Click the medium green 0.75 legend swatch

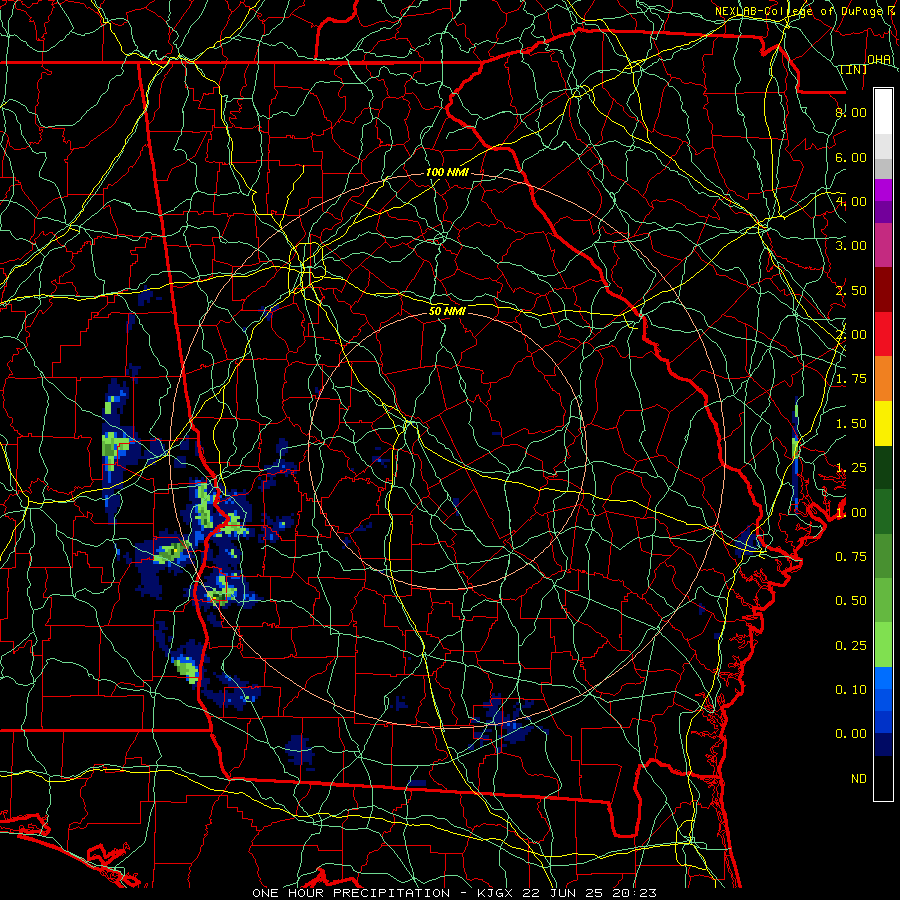[x=883, y=557]
